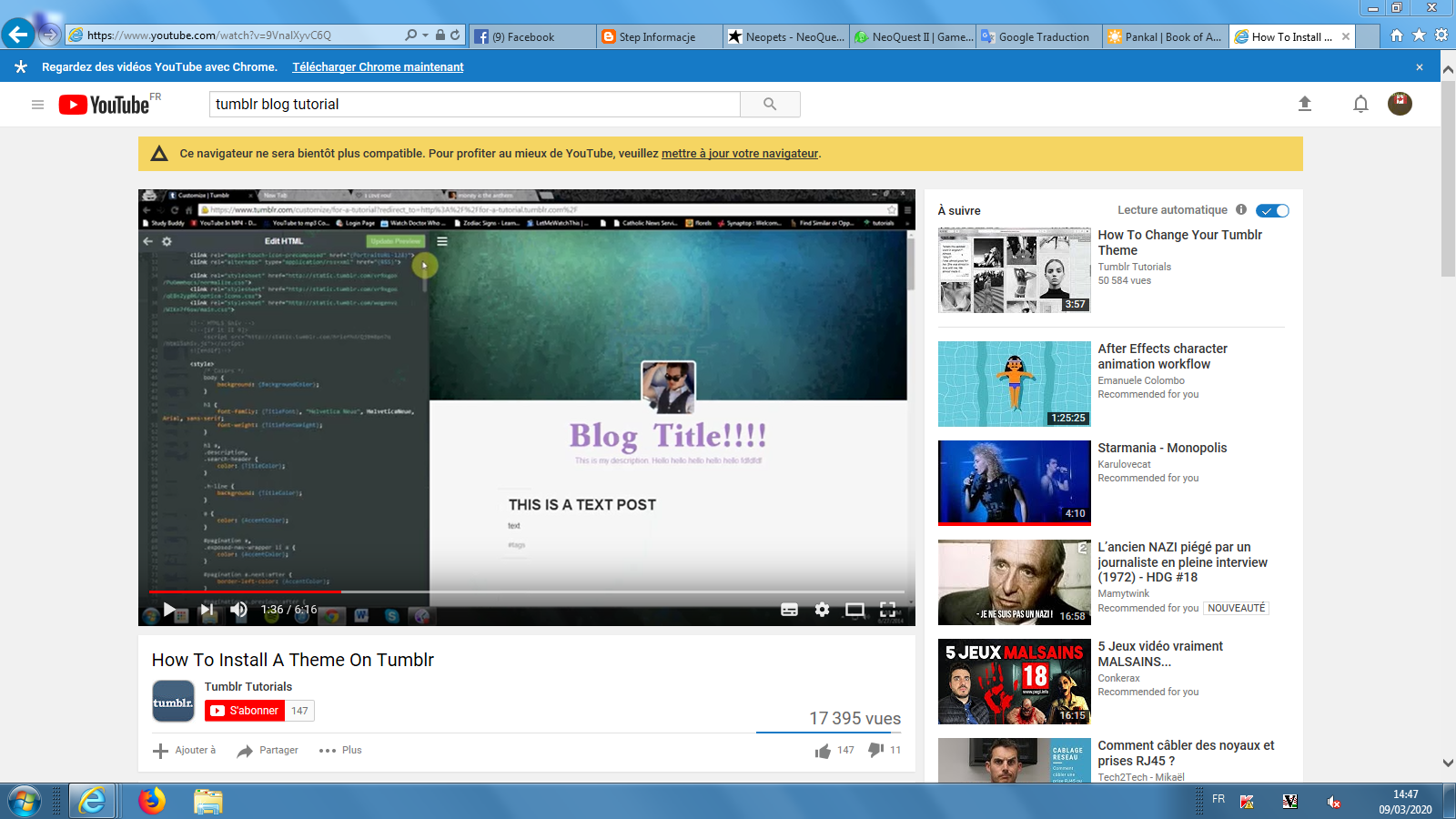This screenshot has width=1456, height=819.
Task: Open favorites with the star icon
Action: [x=1419, y=35]
